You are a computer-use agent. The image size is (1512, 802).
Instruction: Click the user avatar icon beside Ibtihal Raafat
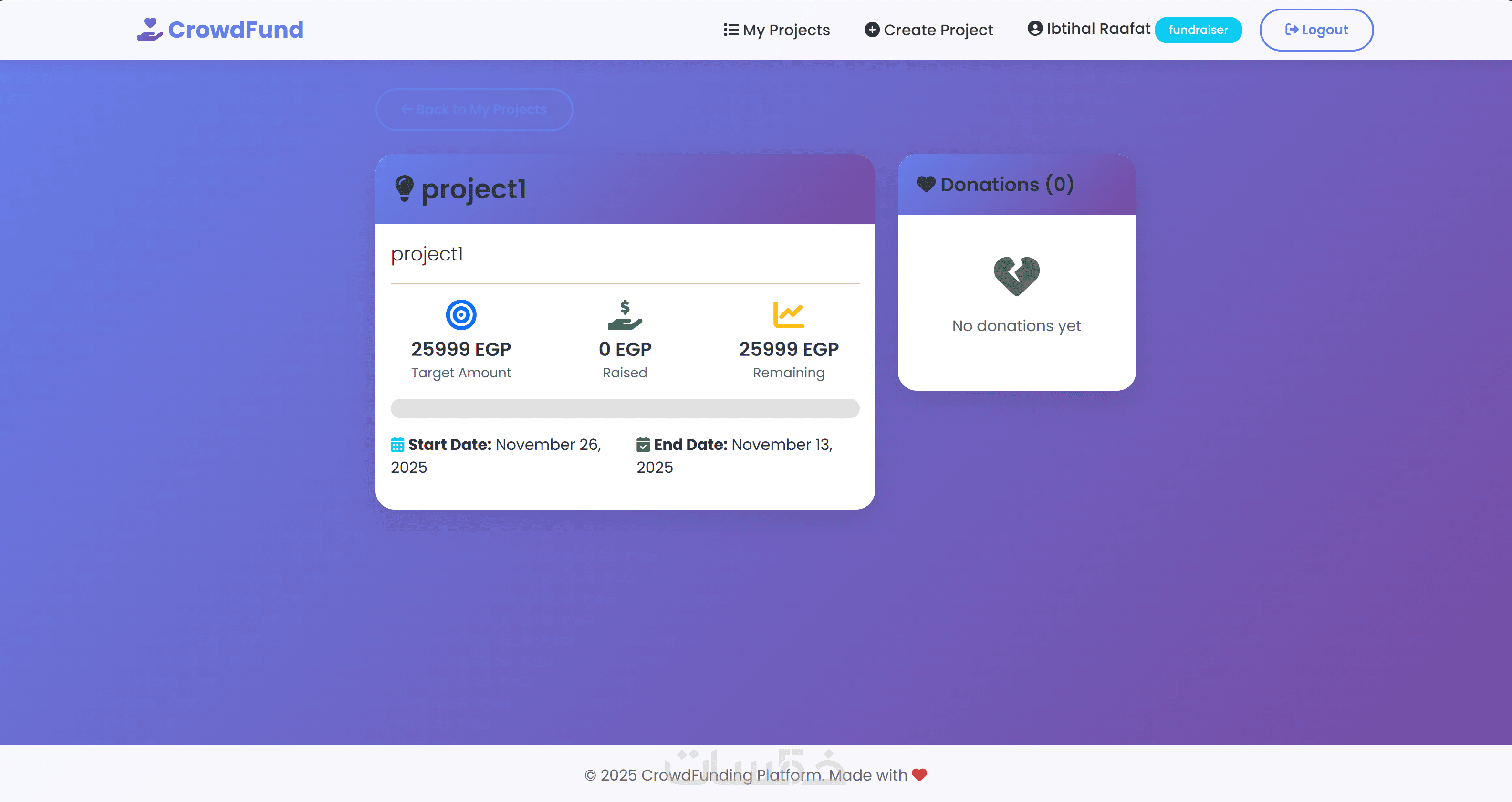click(x=1035, y=28)
